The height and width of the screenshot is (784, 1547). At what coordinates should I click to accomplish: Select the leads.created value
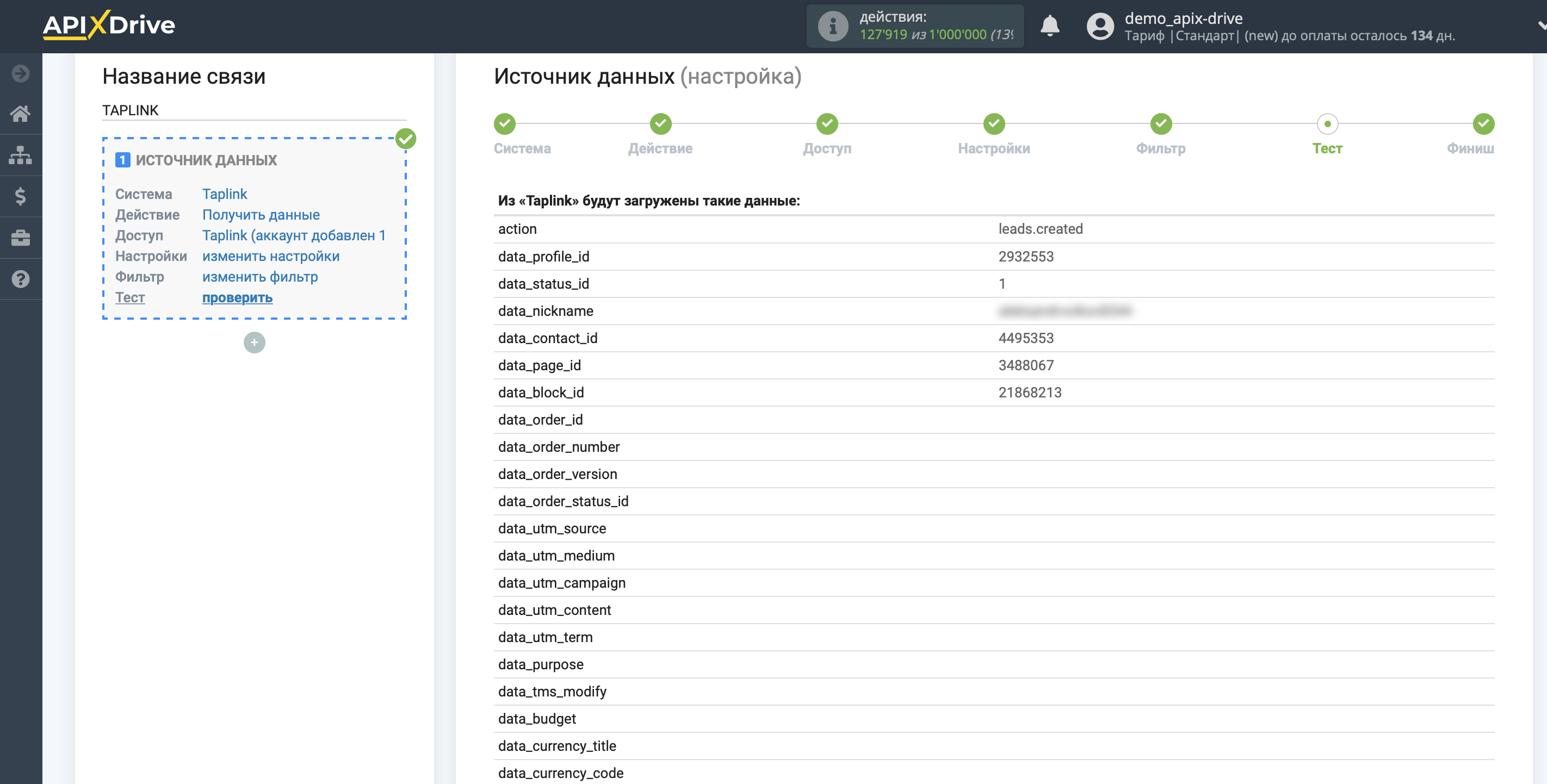(x=1040, y=229)
